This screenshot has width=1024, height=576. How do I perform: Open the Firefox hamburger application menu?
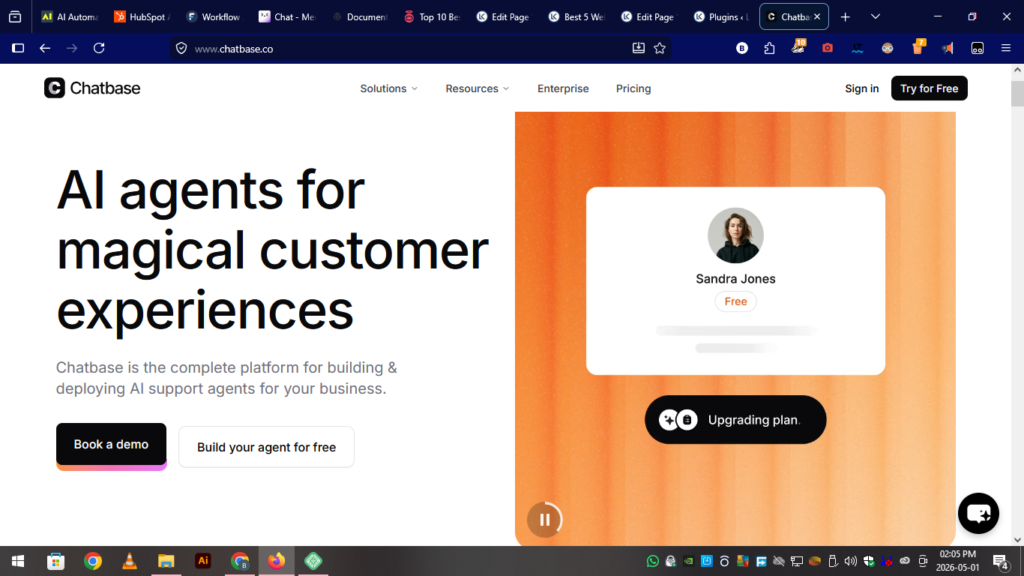pyautogui.click(x=1006, y=48)
